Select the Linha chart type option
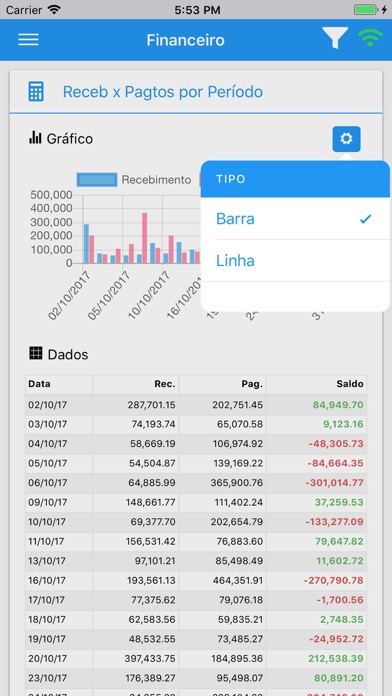The image size is (392, 696). [x=295, y=261]
